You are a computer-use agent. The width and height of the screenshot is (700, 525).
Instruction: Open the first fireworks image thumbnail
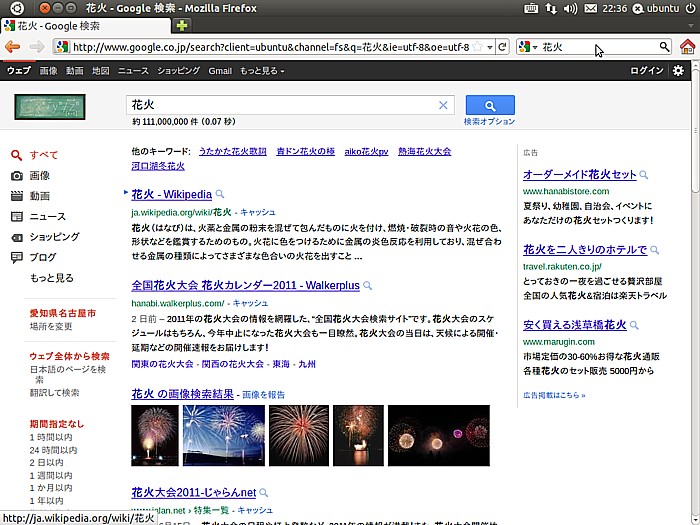pos(155,436)
